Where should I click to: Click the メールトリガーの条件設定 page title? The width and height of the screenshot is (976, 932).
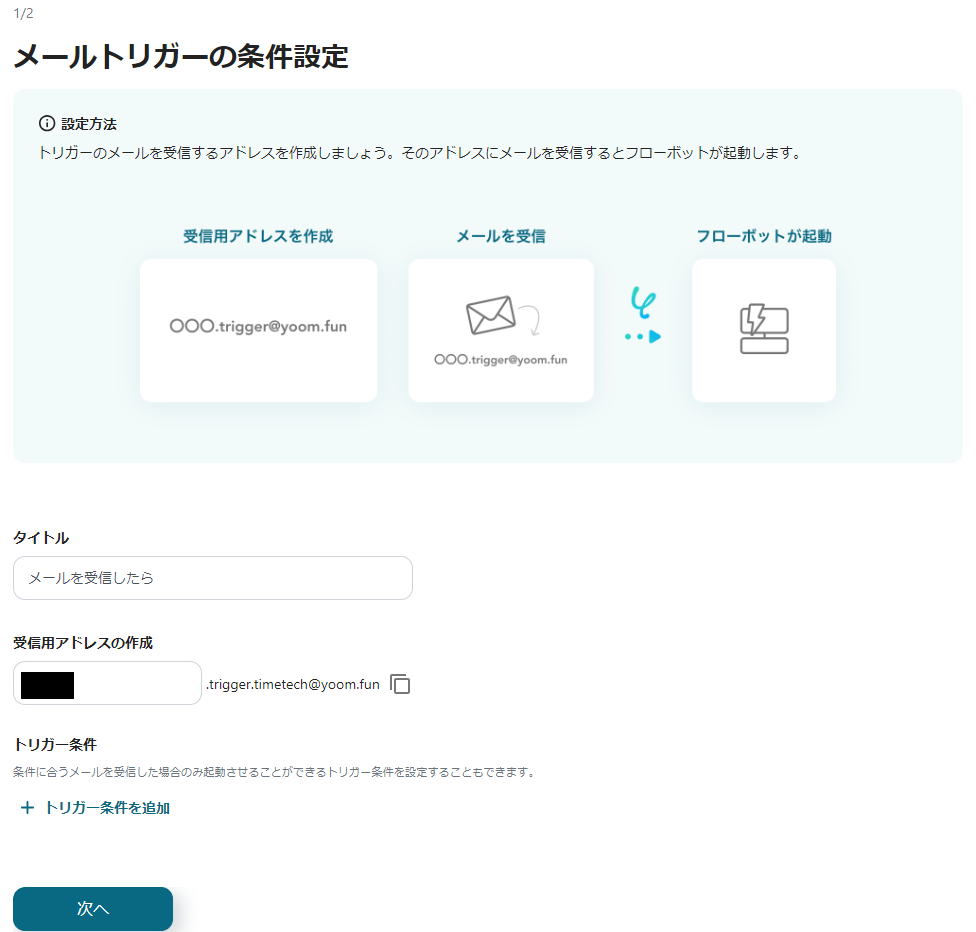click(x=181, y=57)
